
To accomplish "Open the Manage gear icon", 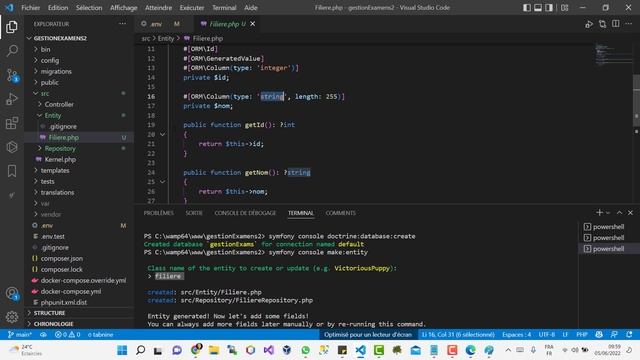I will [12, 316].
